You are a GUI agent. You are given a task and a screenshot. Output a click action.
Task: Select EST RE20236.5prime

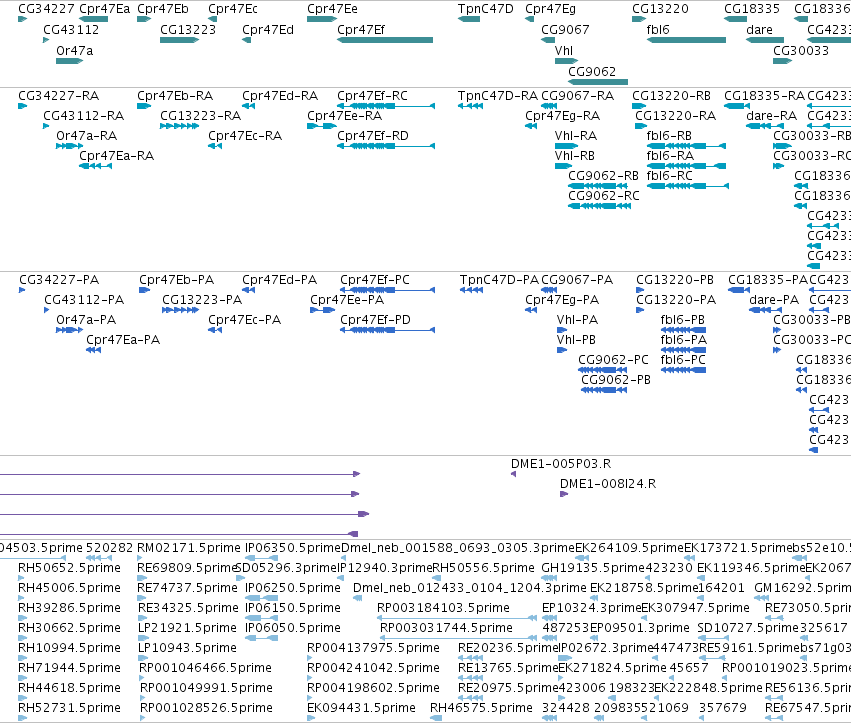point(471,658)
